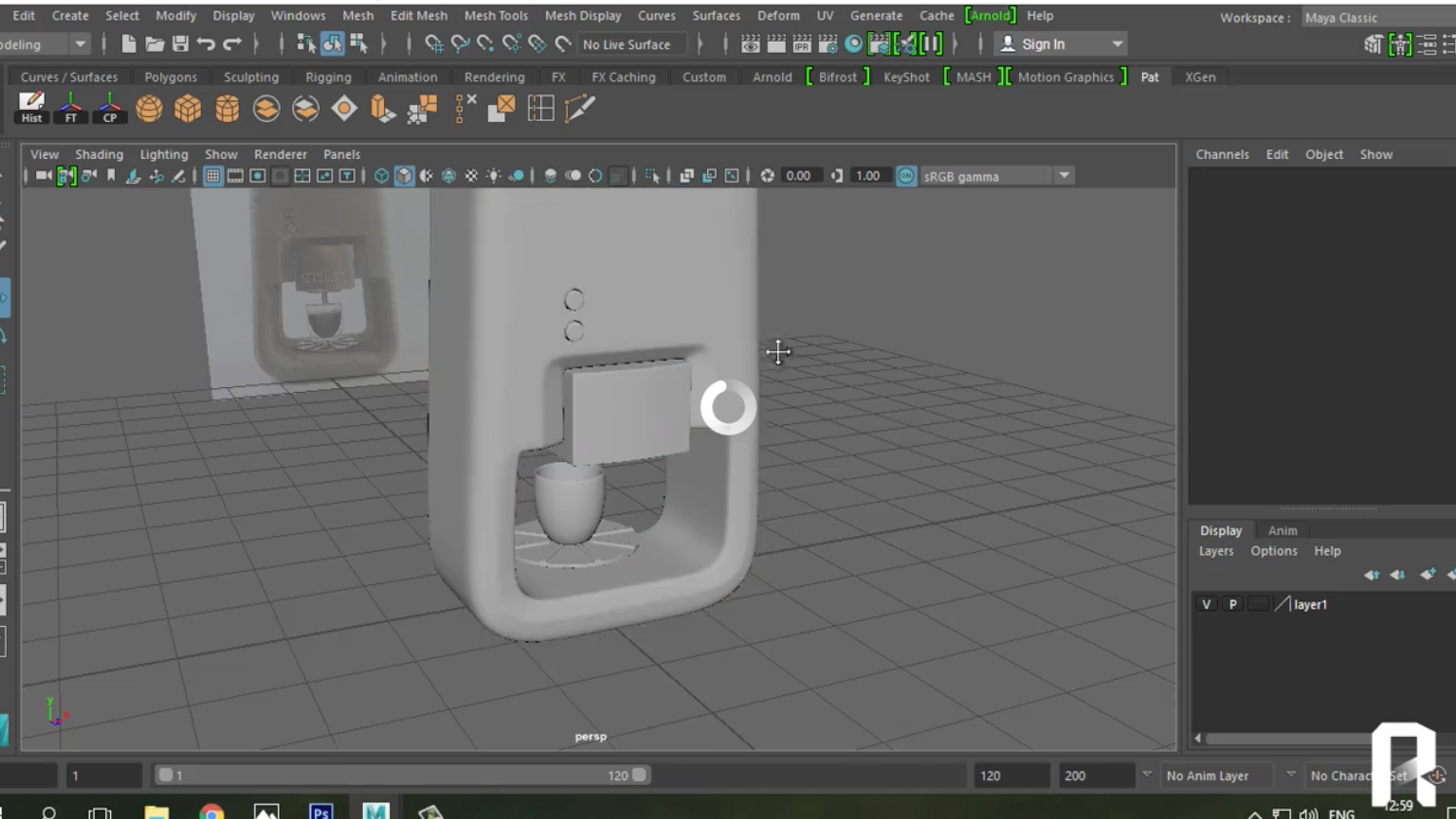The image size is (1456, 819).
Task: Open the Mesh Tools menu
Action: coord(495,16)
